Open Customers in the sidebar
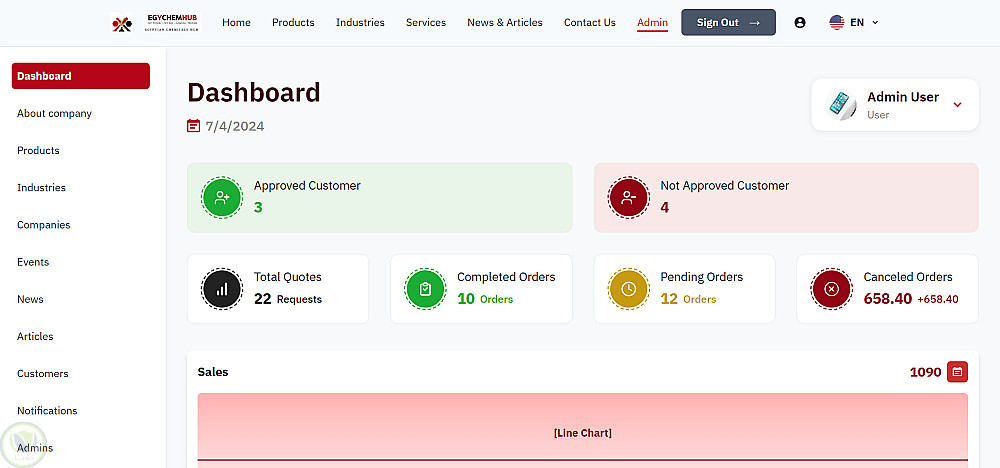The height and width of the screenshot is (468, 1000). pyautogui.click(x=43, y=374)
